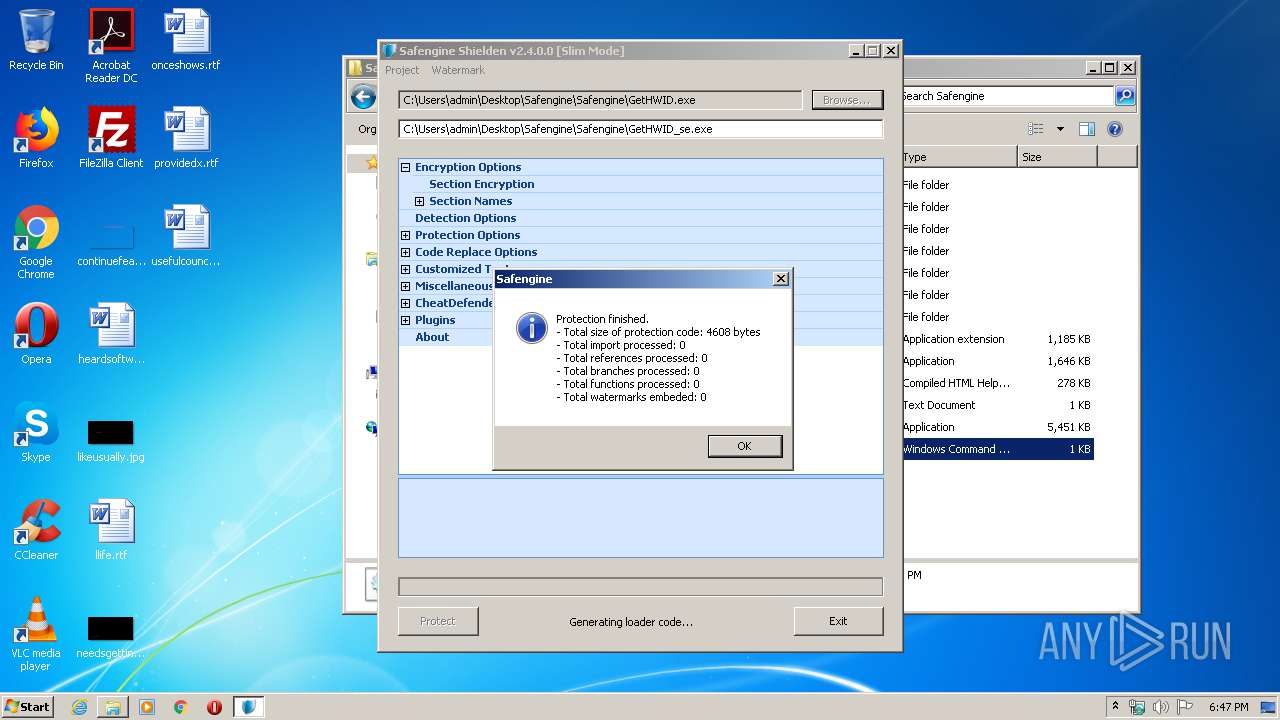Select Text Document row in Explorer
Viewport: 1280px width, 720px height.
(x=997, y=405)
